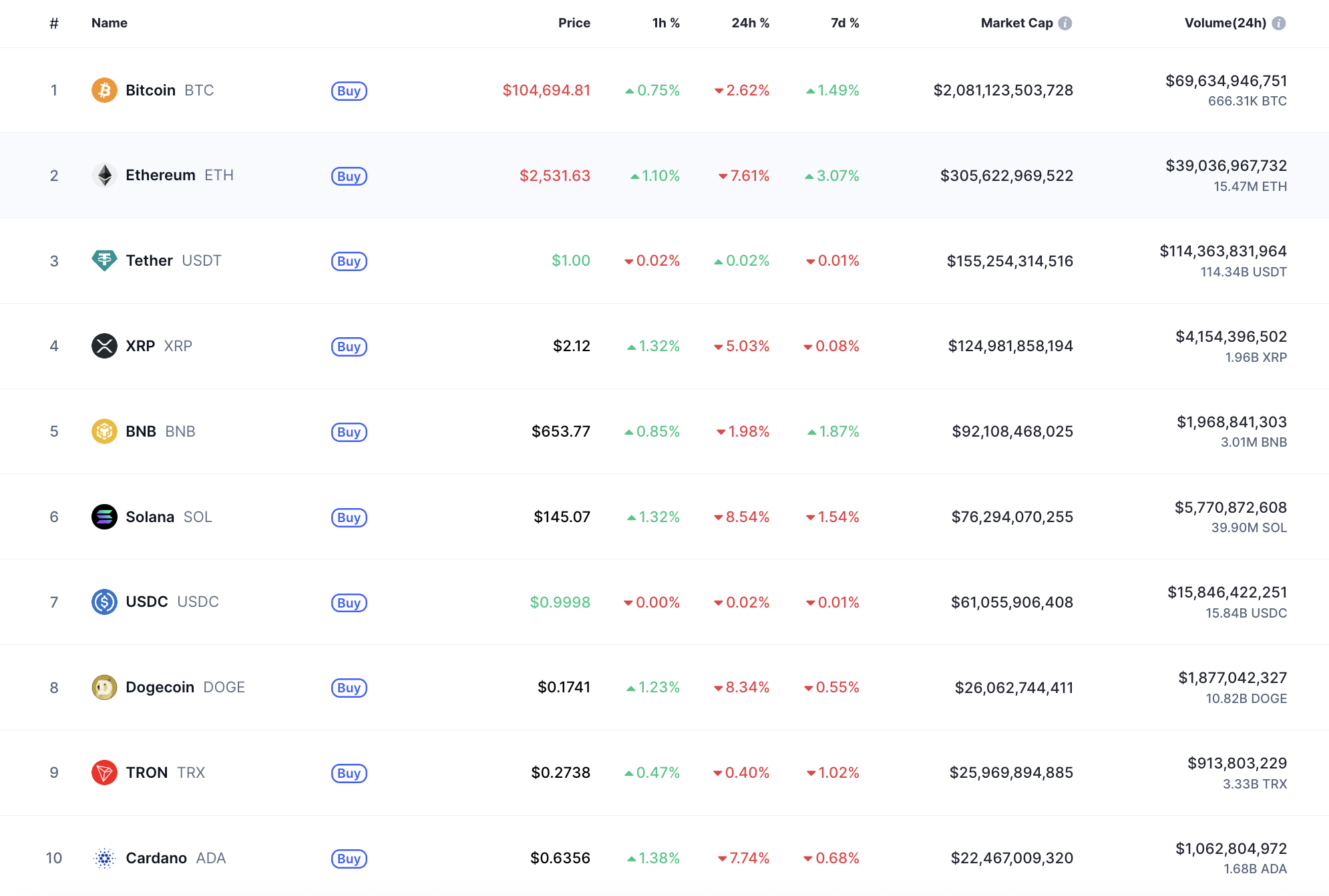Click the BNB yellow logo icon

104,431
